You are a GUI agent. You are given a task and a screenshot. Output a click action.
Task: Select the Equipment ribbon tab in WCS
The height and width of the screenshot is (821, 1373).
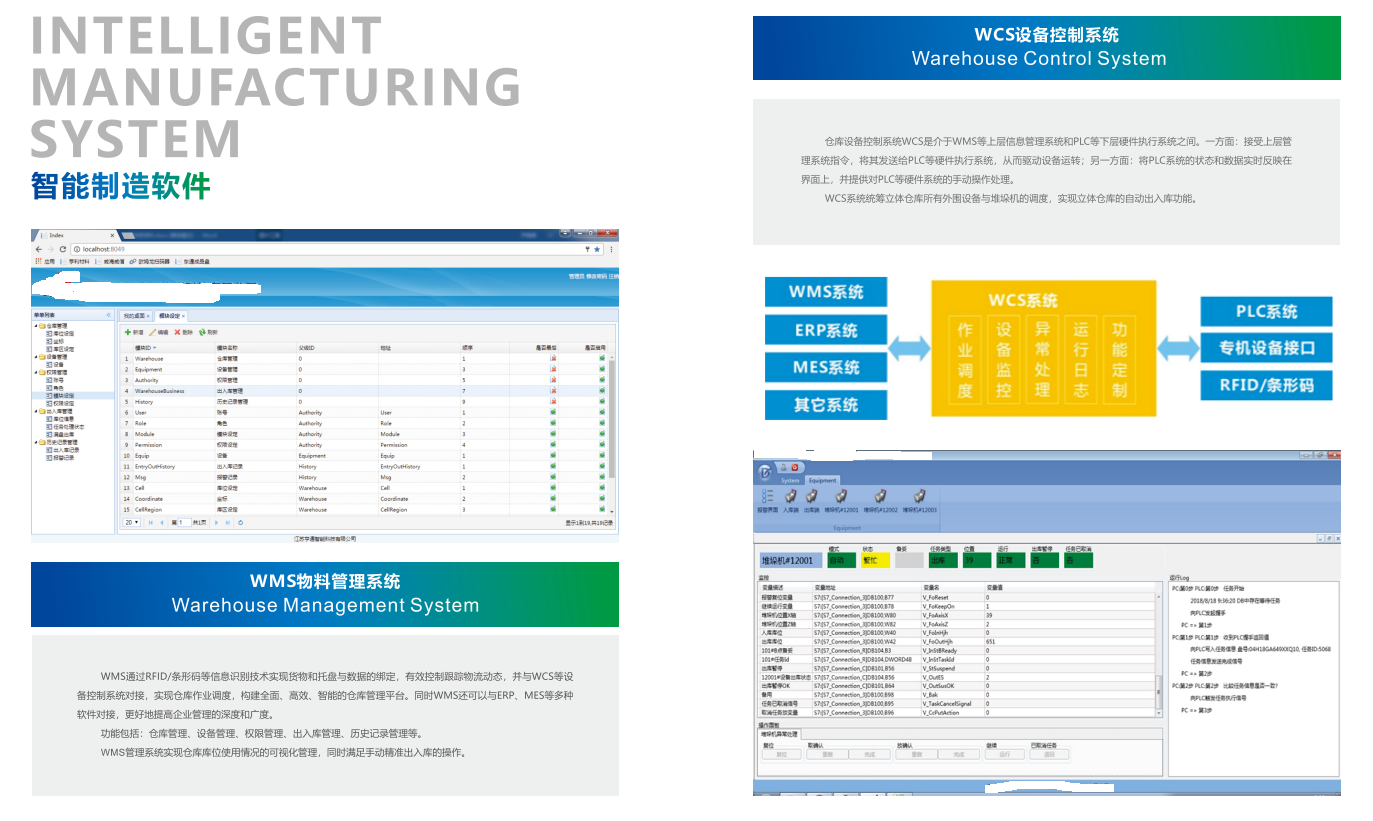coord(823,481)
